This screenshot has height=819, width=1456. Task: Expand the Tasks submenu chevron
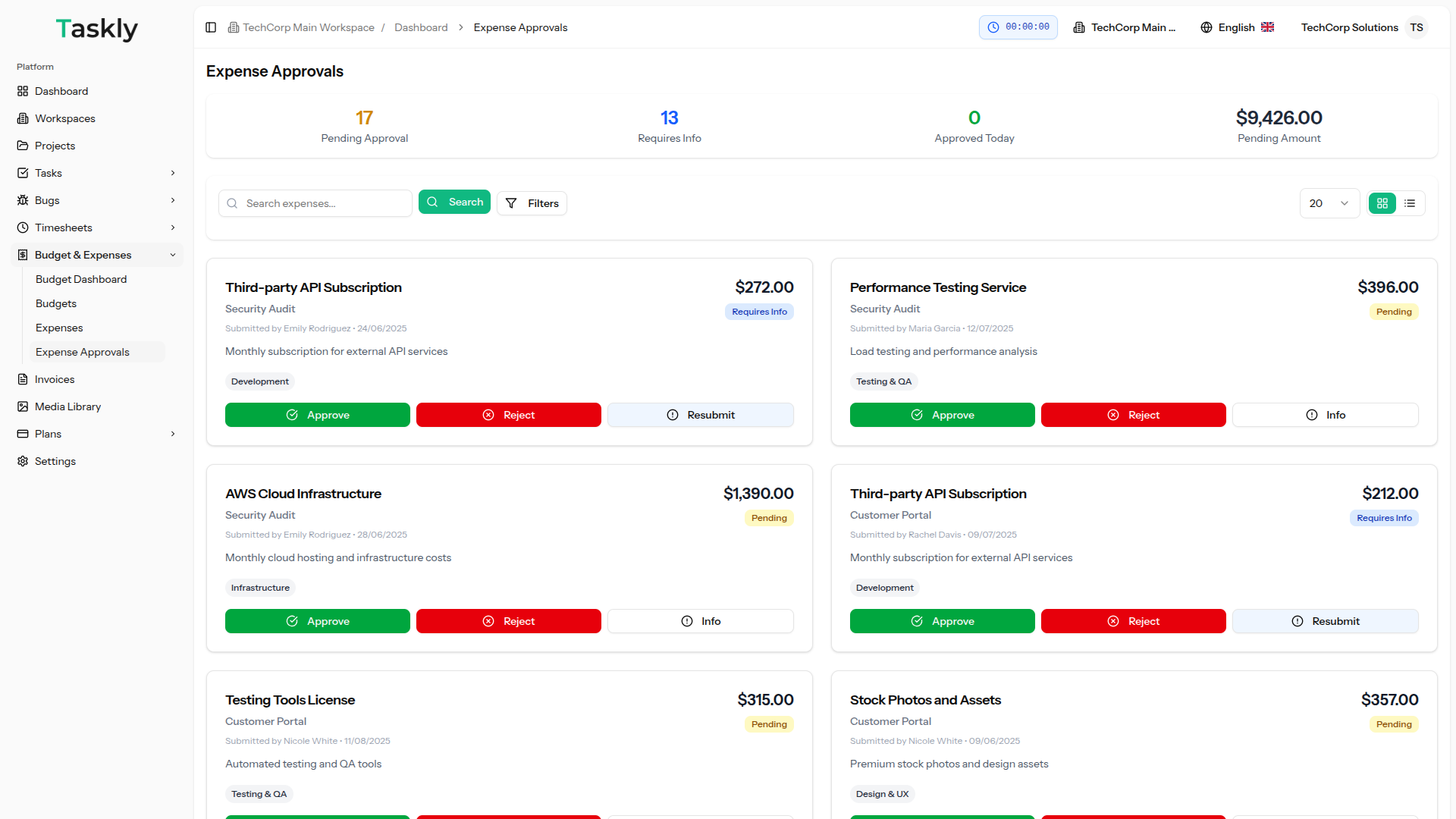click(x=173, y=173)
